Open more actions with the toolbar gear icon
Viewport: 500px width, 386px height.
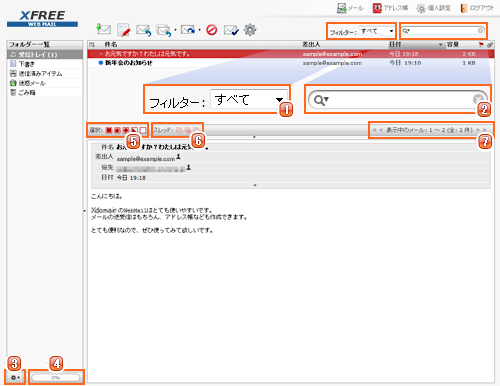250,30
